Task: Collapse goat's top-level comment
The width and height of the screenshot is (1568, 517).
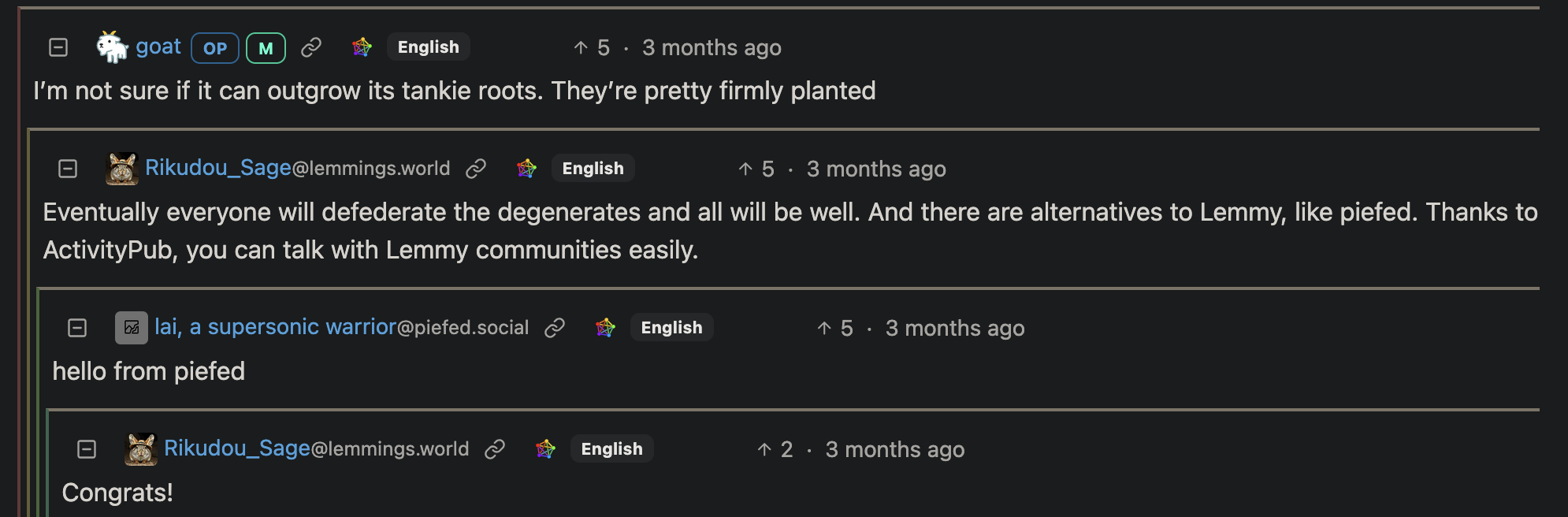Action: [x=58, y=48]
